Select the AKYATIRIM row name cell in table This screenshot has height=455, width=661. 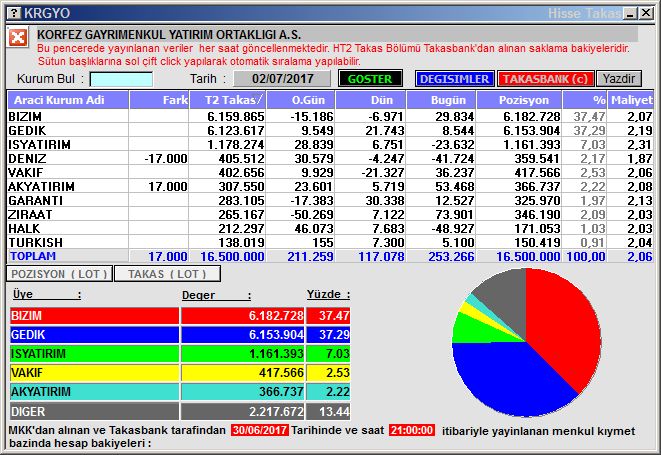68,186
